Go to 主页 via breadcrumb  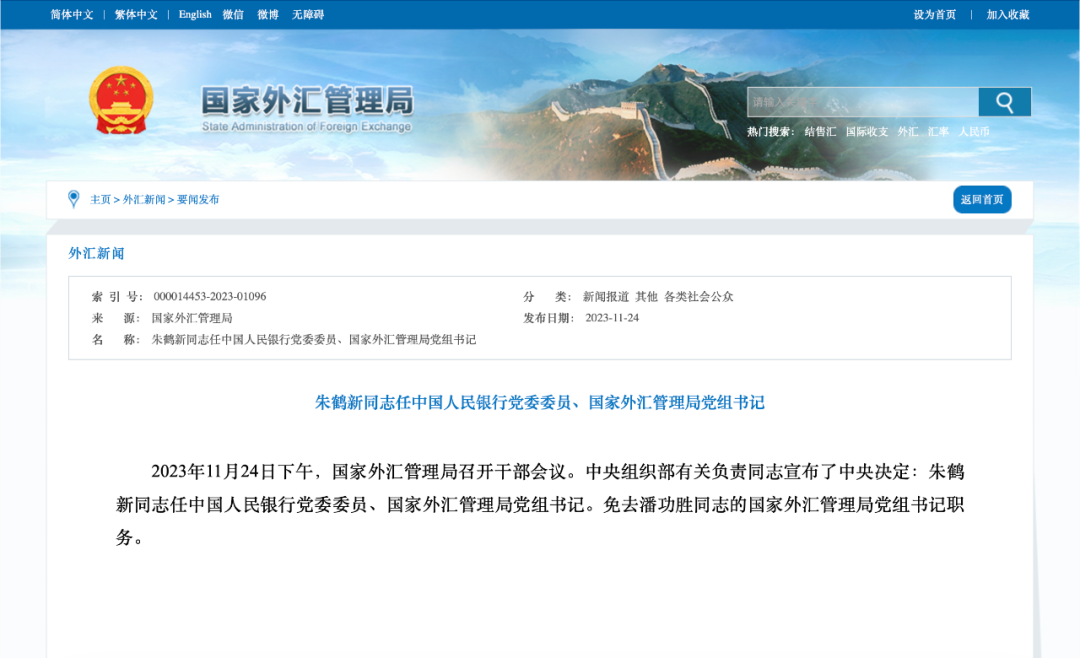tap(101, 199)
